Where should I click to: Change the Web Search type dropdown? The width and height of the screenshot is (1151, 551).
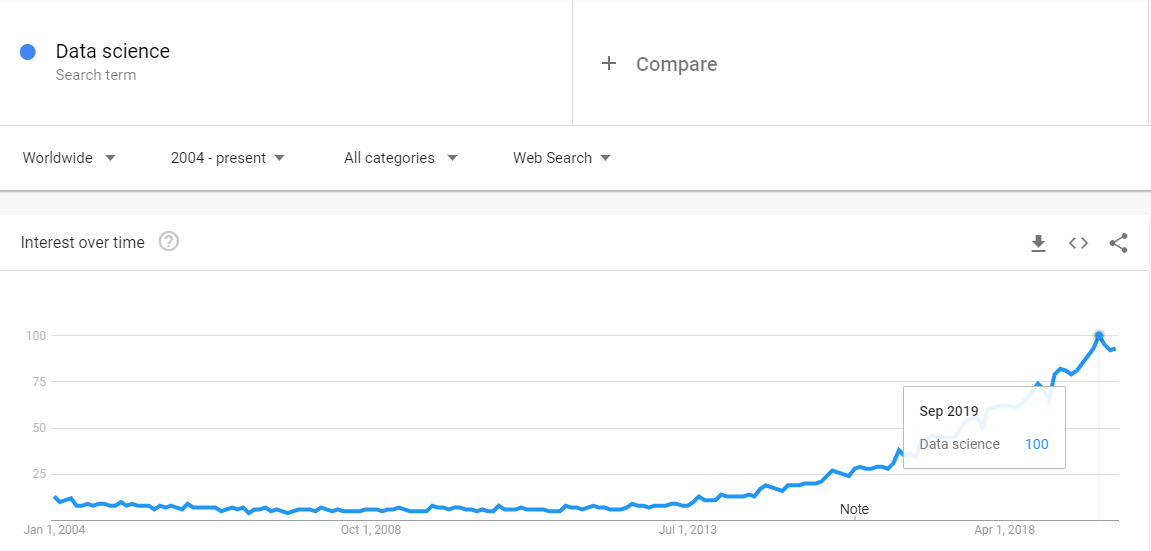pos(562,158)
